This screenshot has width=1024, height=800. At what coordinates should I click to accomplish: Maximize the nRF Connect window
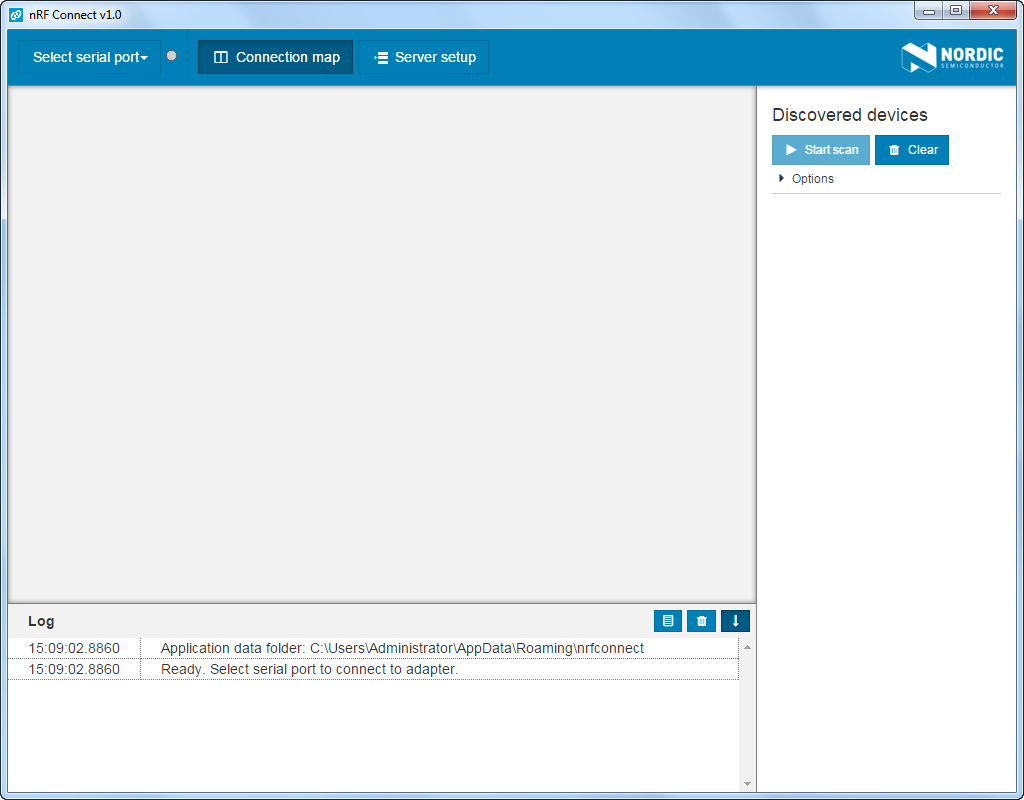pyautogui.click(x=956, y=11)
